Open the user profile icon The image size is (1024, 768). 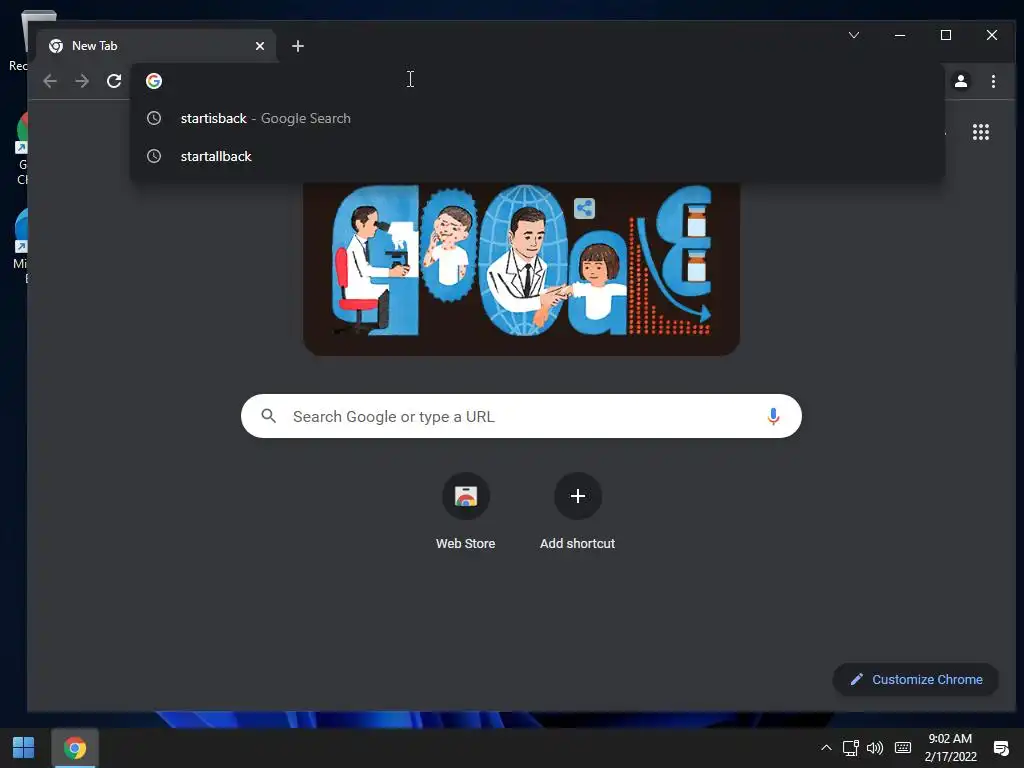click(961, 81)
